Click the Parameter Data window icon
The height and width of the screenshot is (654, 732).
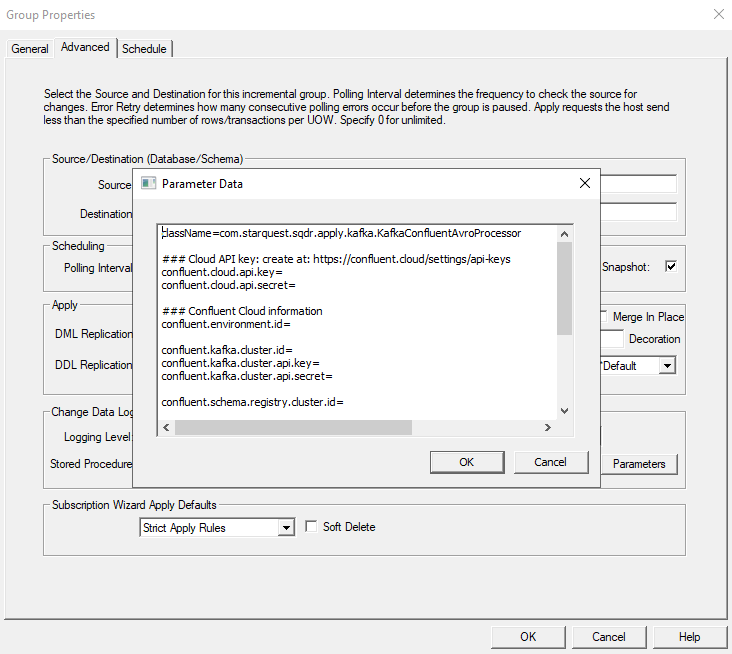[148, 184]
